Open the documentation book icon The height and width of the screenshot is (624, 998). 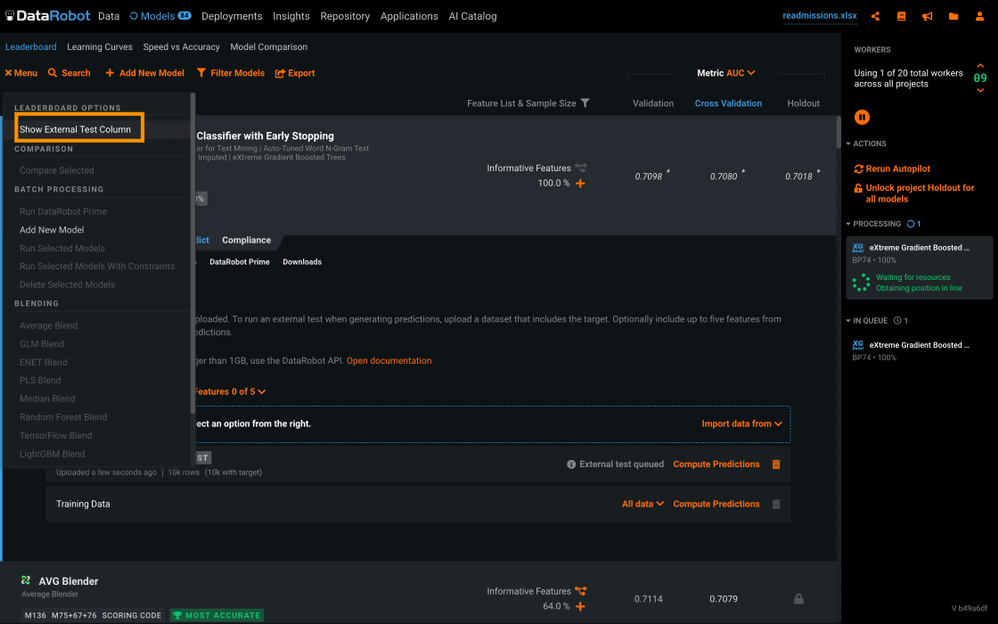tap(901, 17)
